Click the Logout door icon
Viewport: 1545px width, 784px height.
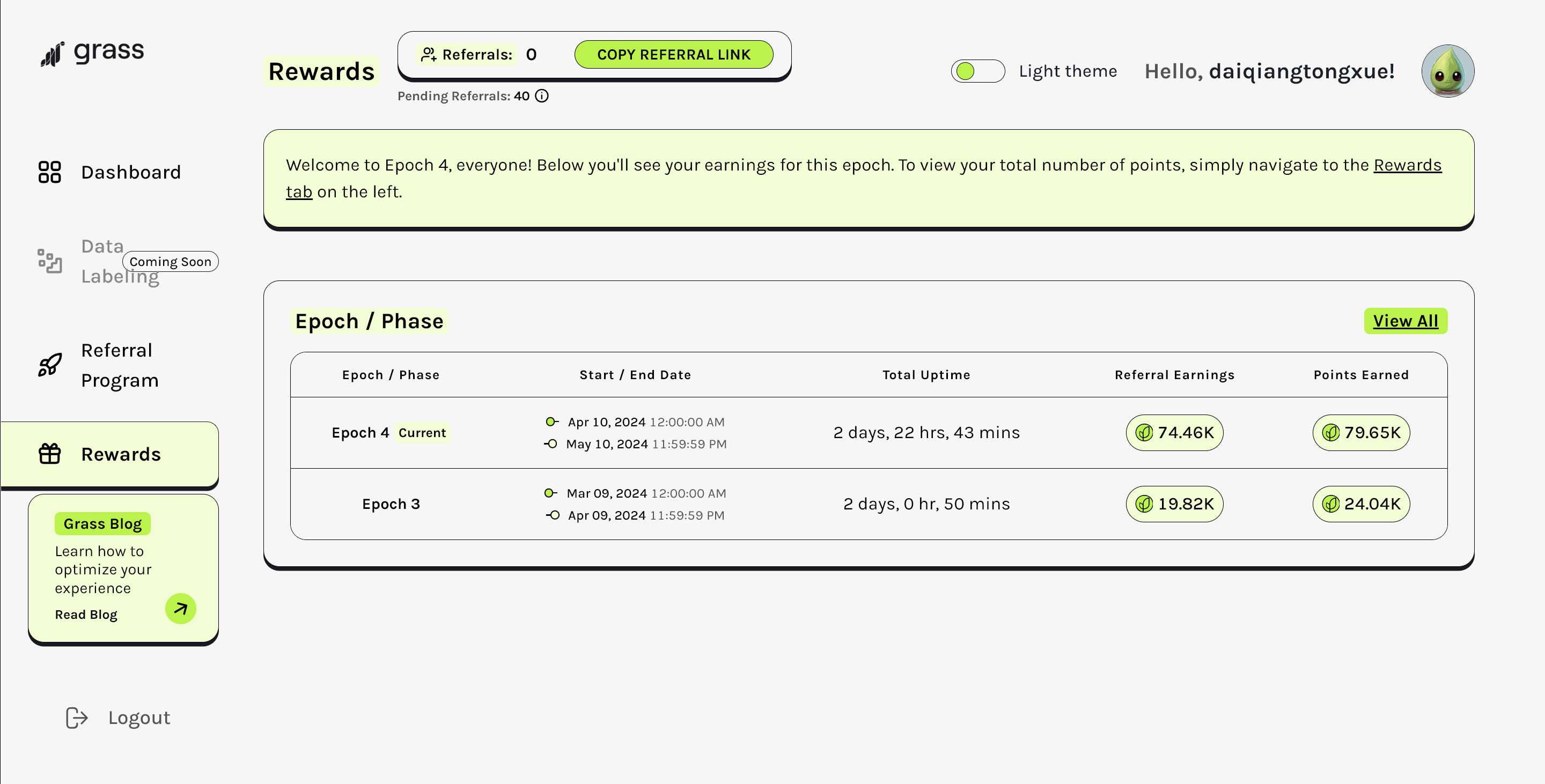[77, 718]
